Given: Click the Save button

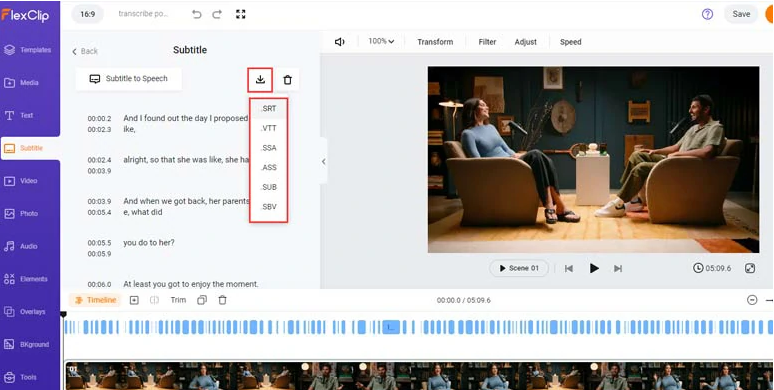Looking at the screenshot, I should coord(741,14).
